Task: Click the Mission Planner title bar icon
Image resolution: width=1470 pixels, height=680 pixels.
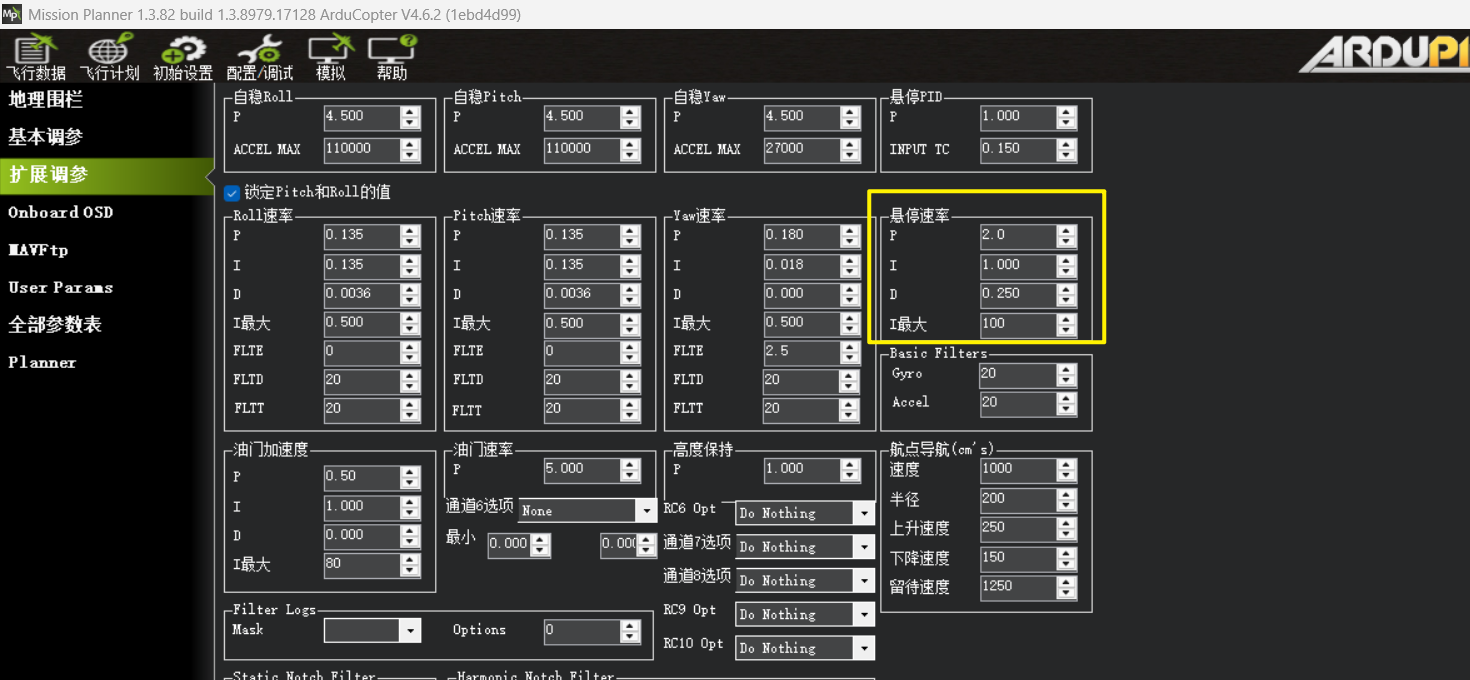Action: pos(12,14)
